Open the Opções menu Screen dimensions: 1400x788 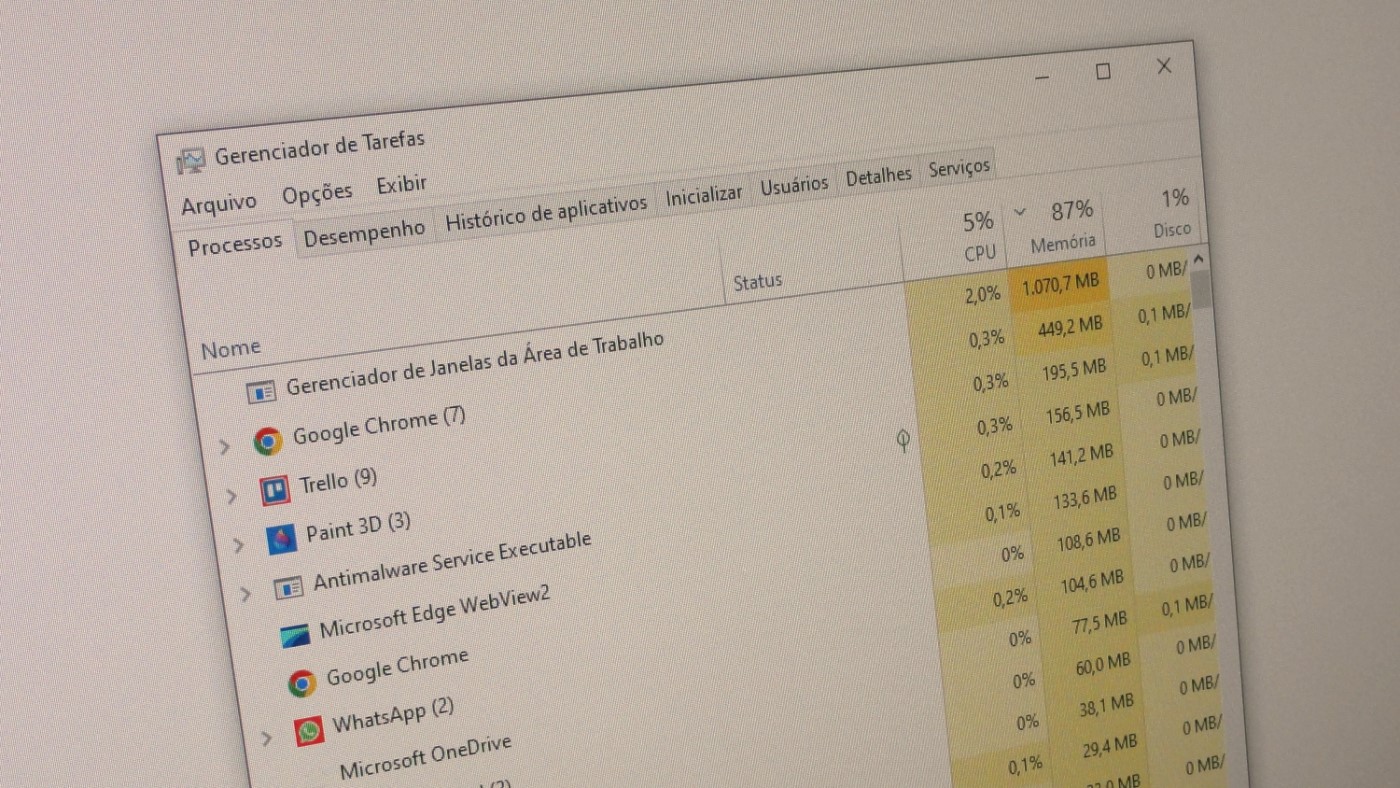(317, 193)
